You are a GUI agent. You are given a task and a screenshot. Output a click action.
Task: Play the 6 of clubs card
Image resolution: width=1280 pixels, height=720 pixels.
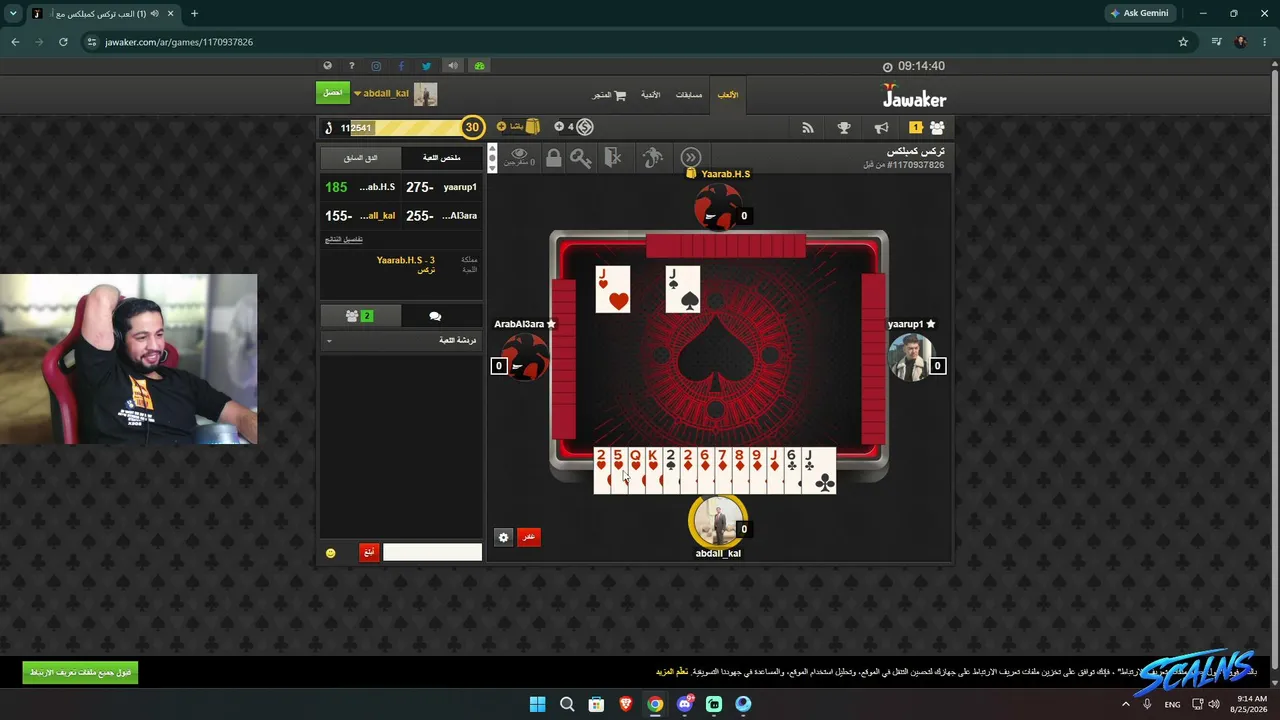(792, 470)
